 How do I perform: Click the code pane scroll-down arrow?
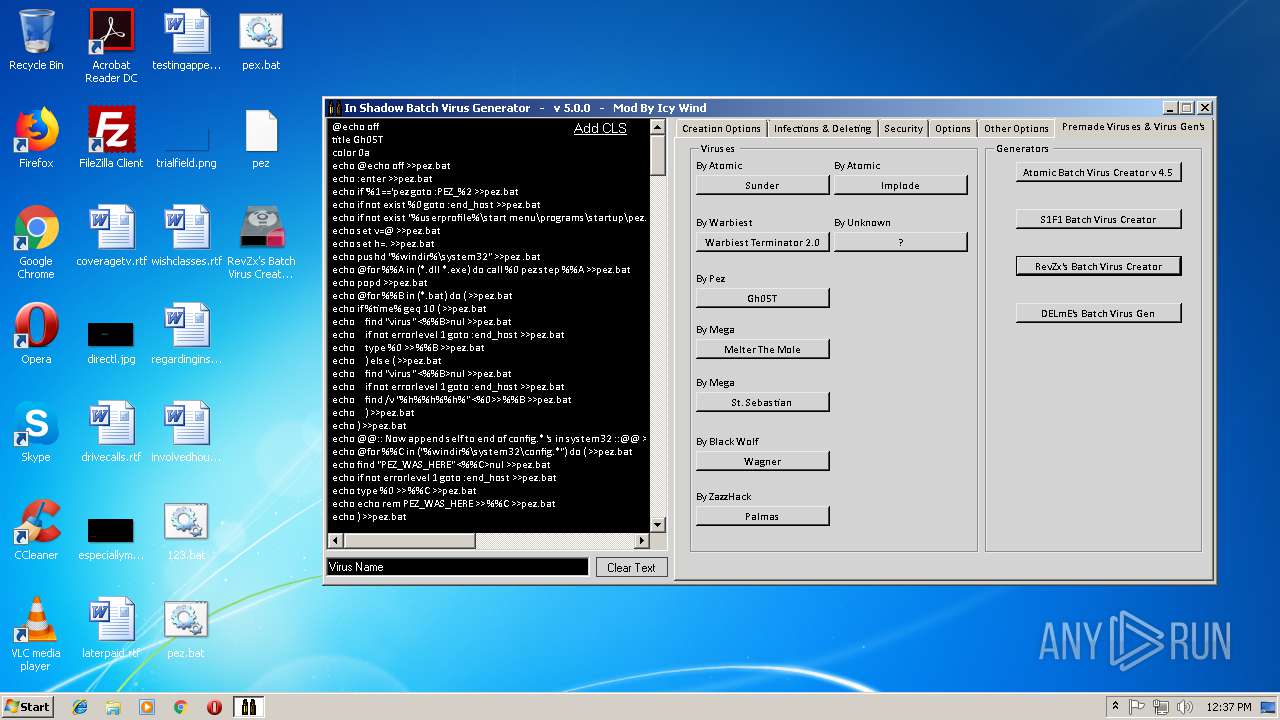[657, 525]
